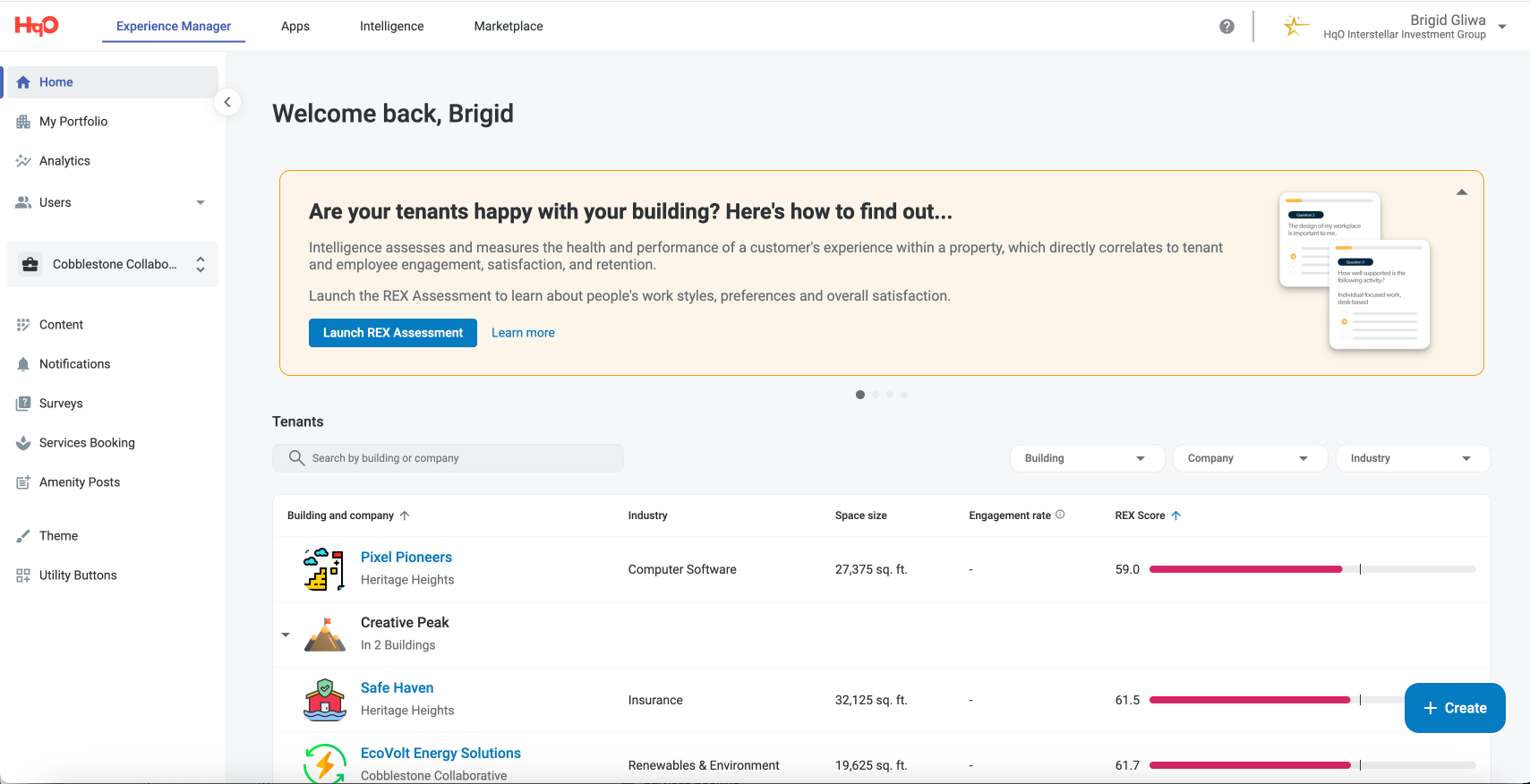Sort by REX Score arrow icon
The image size is (1530, 784).
(x=1176, y=516)
